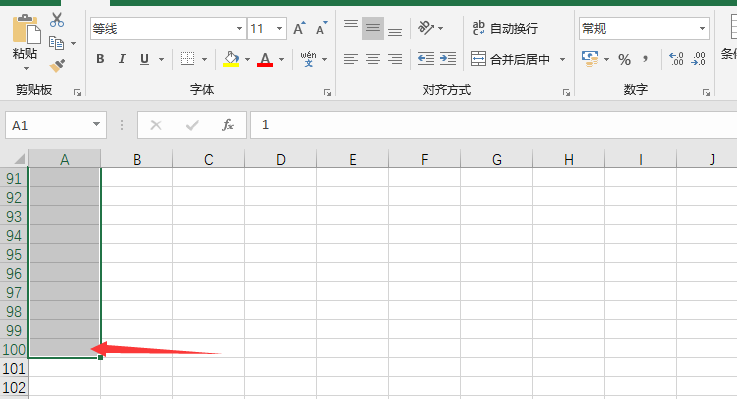Open phonetic guide dropdown arrow

coord(324,59)
